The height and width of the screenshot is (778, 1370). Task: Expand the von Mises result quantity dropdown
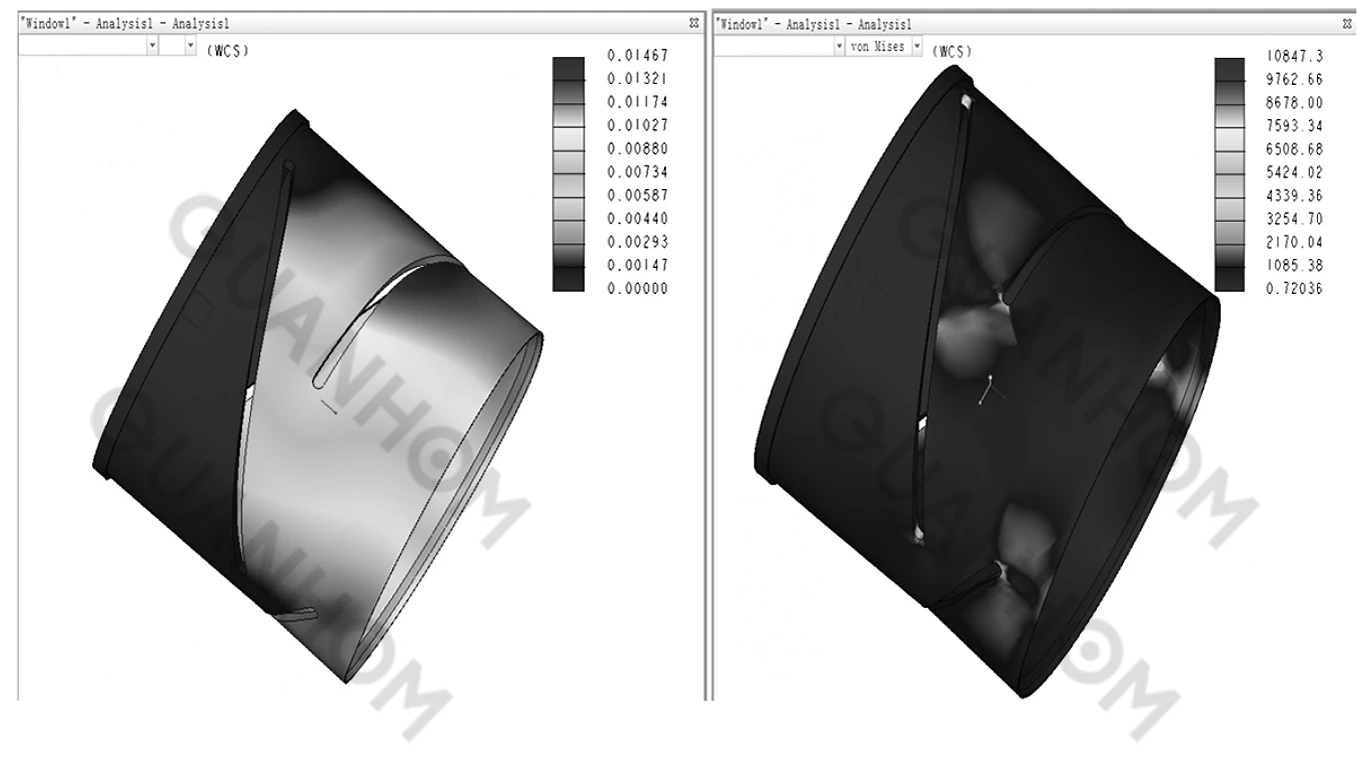coord(915,46)
